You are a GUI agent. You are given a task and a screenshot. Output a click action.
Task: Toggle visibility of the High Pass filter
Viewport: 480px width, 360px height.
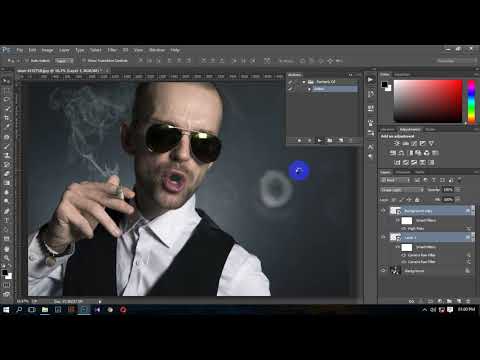pos(404,229)
